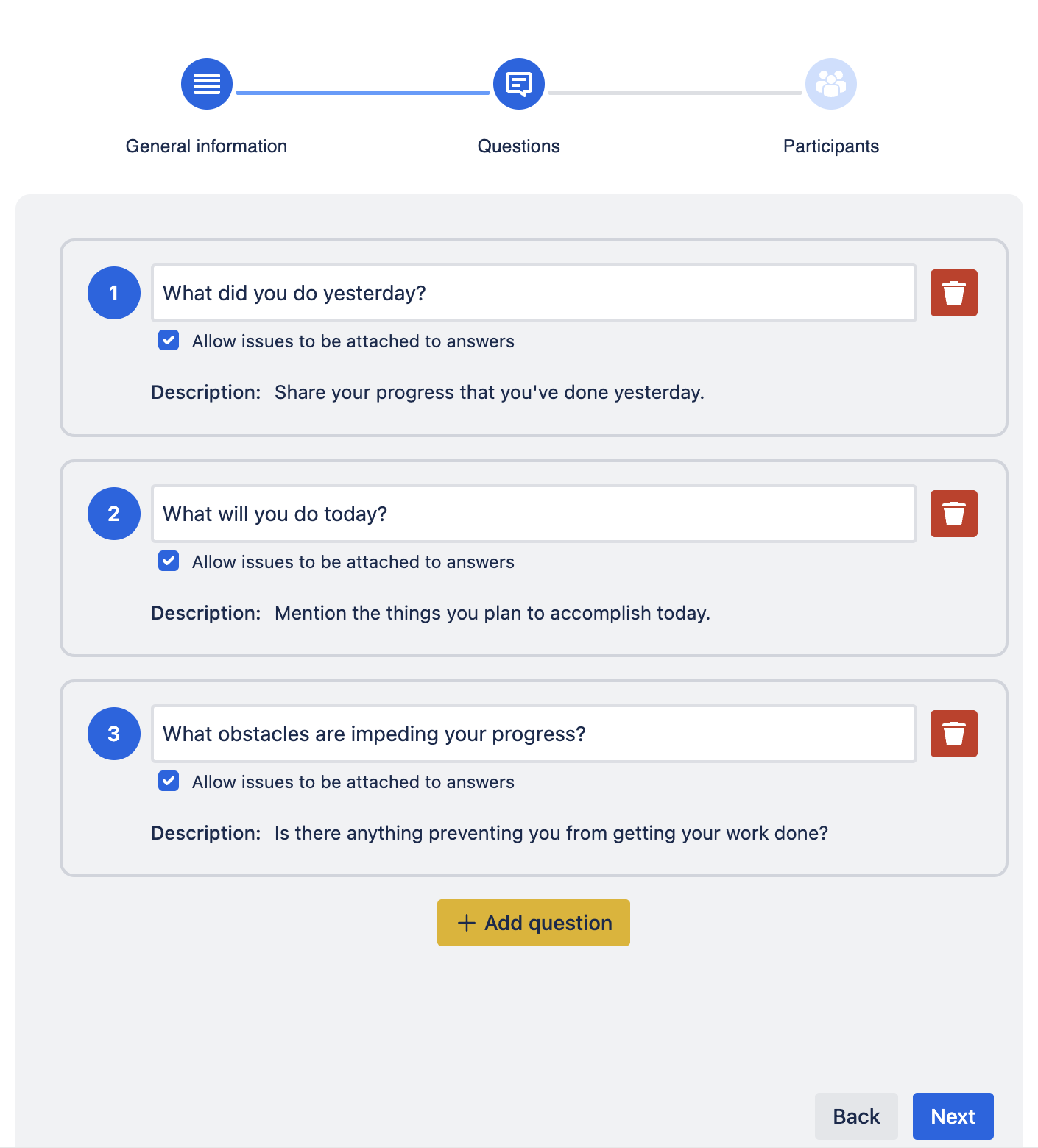
Task: Delete the 'What will you do today?' question
Action: coord(953,514)
